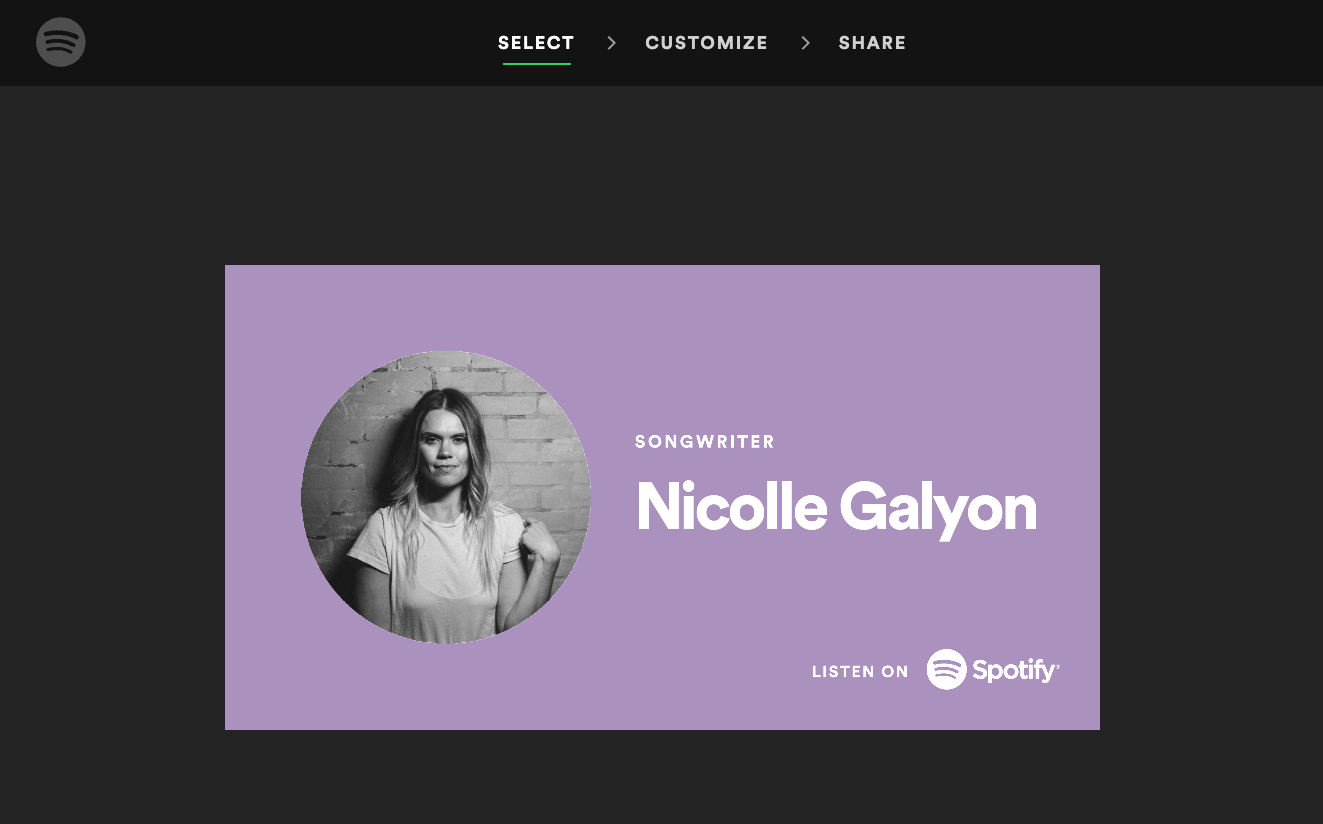Click the Spotify logo in the header
This screenshot has height=824, width=1323.
pyautogui.click(x=61, y=43)
